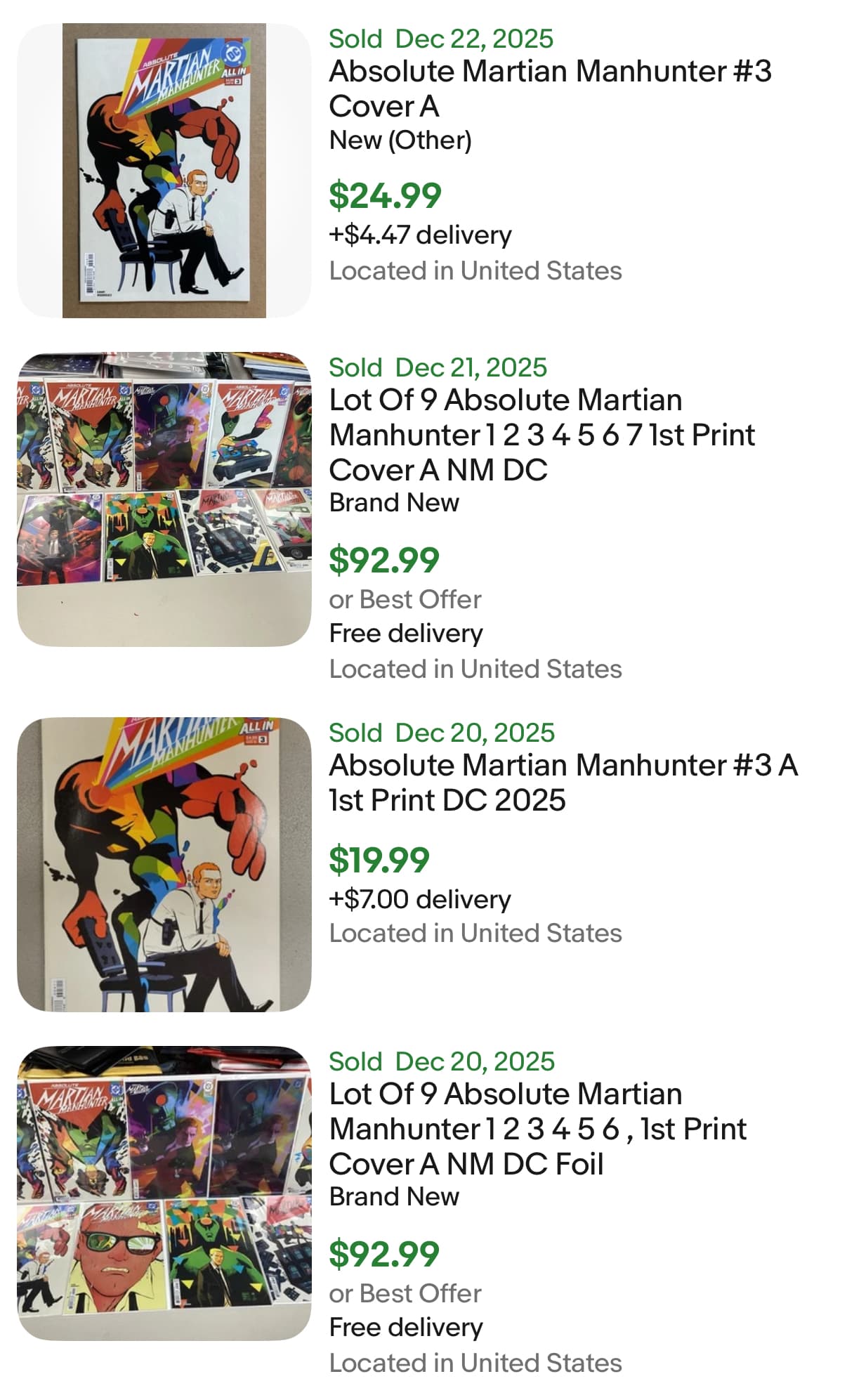Click Brand New under the Dec 21 lot
The image size is (847, 1400).
pos(394,503)
